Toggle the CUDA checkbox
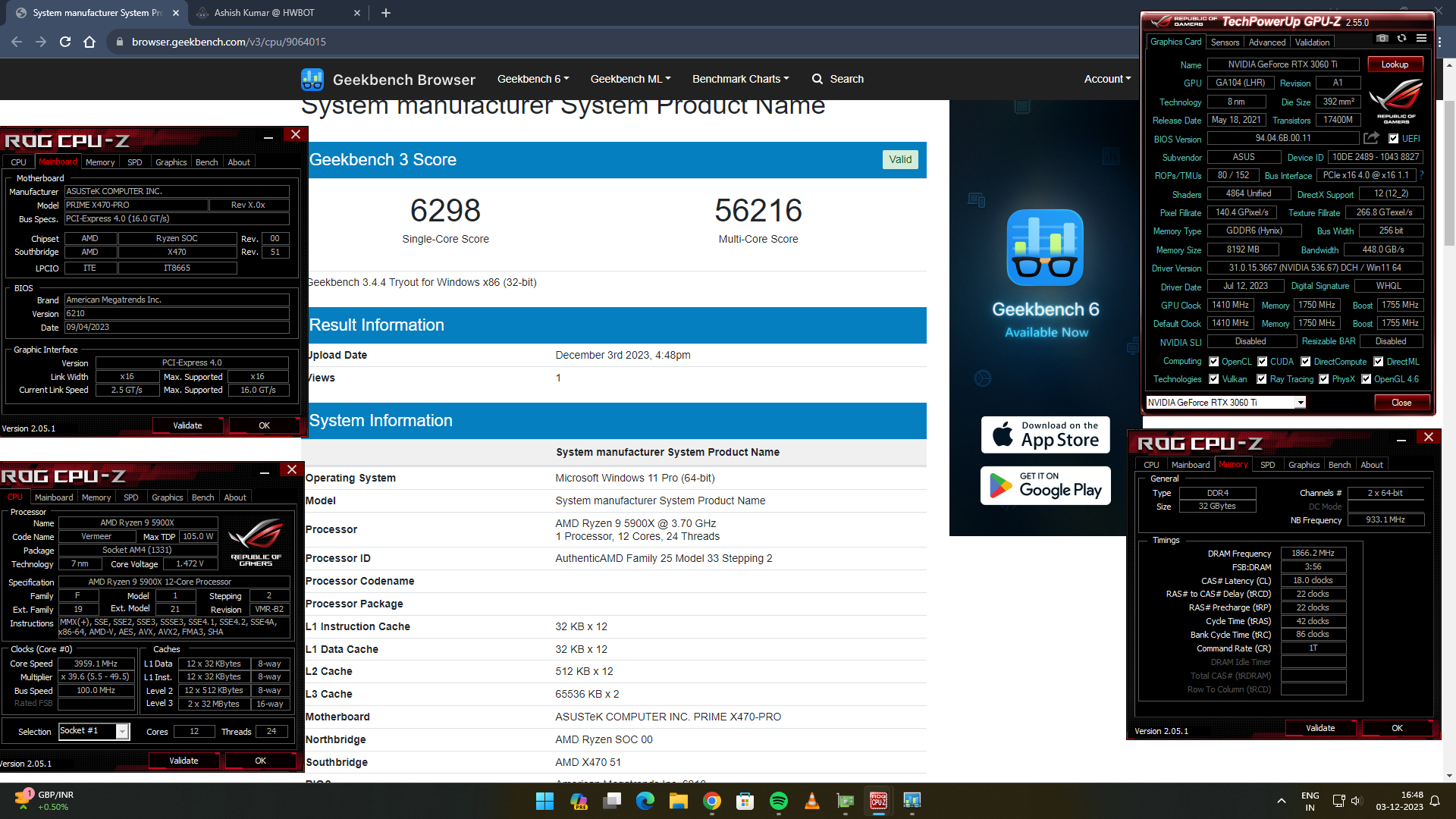The image size is (1456, 819). click(x=1263, y=362)
